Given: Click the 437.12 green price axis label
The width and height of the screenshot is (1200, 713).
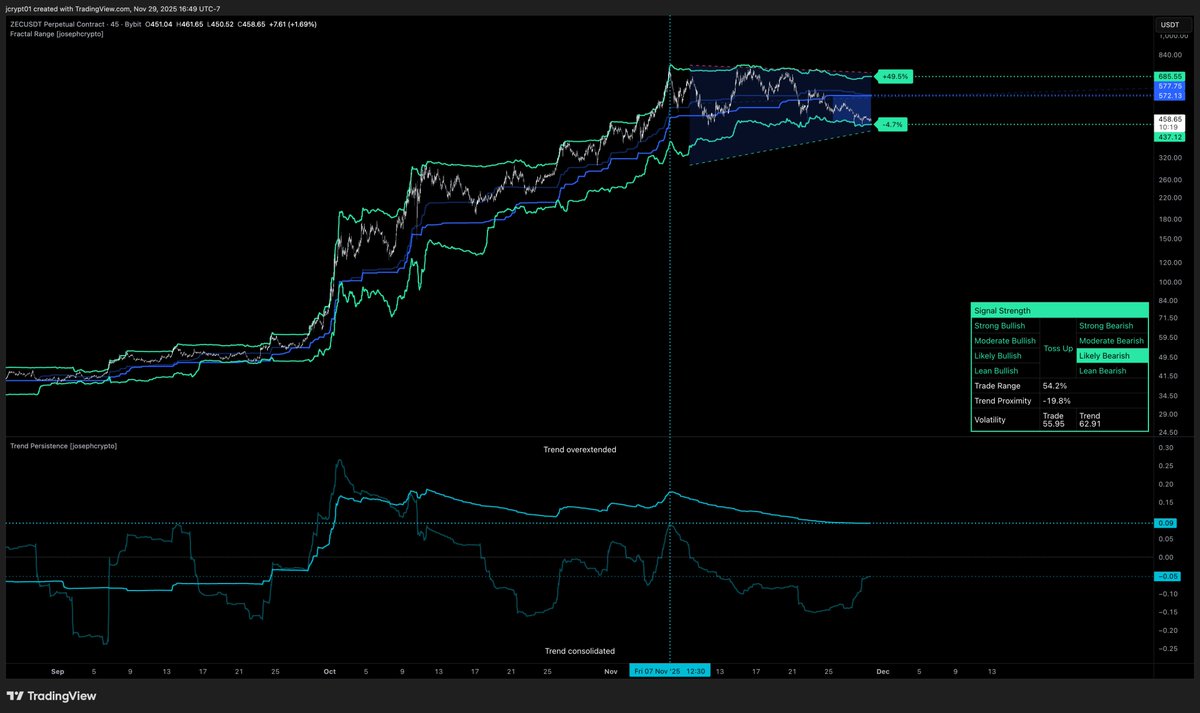Looking at the screenshot, I should tap(1170, 138).
